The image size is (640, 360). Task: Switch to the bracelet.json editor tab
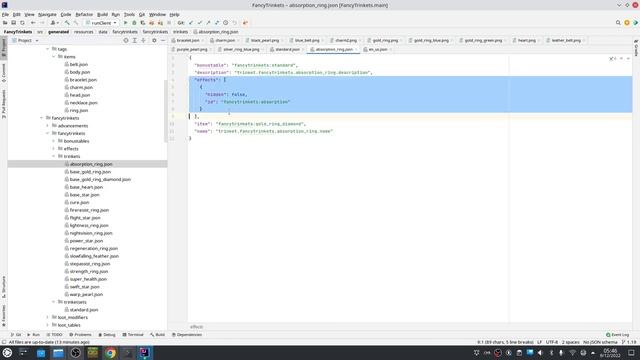(188, 40)
